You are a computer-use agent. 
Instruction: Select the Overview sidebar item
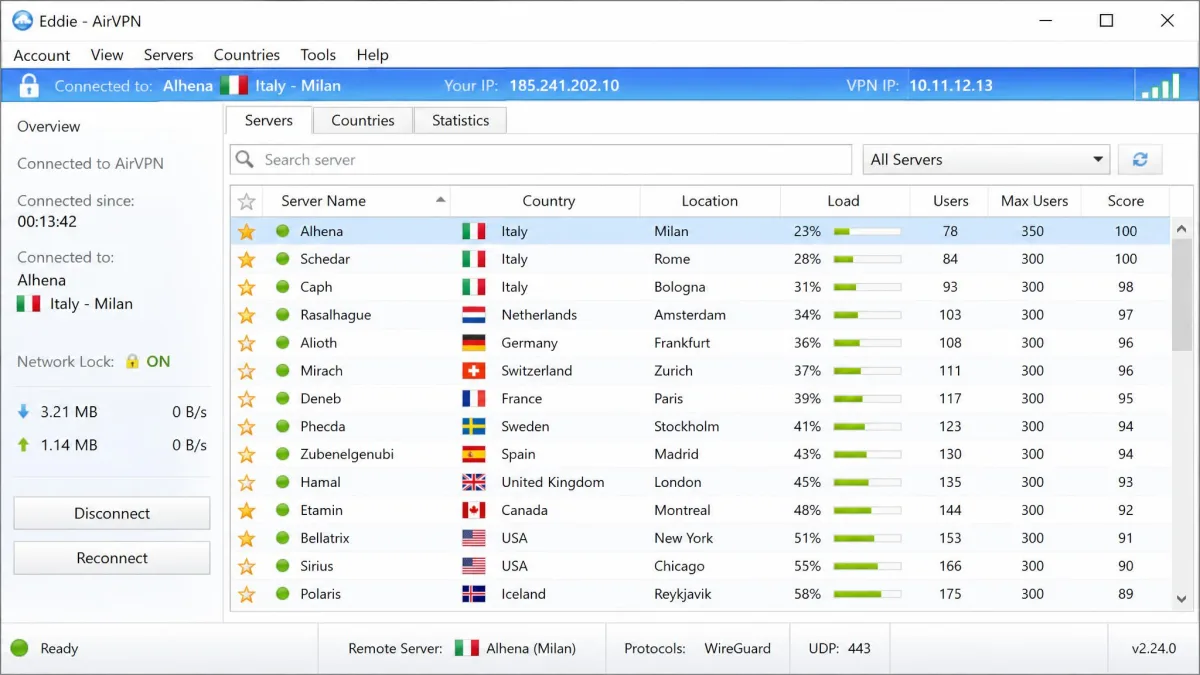48,126
